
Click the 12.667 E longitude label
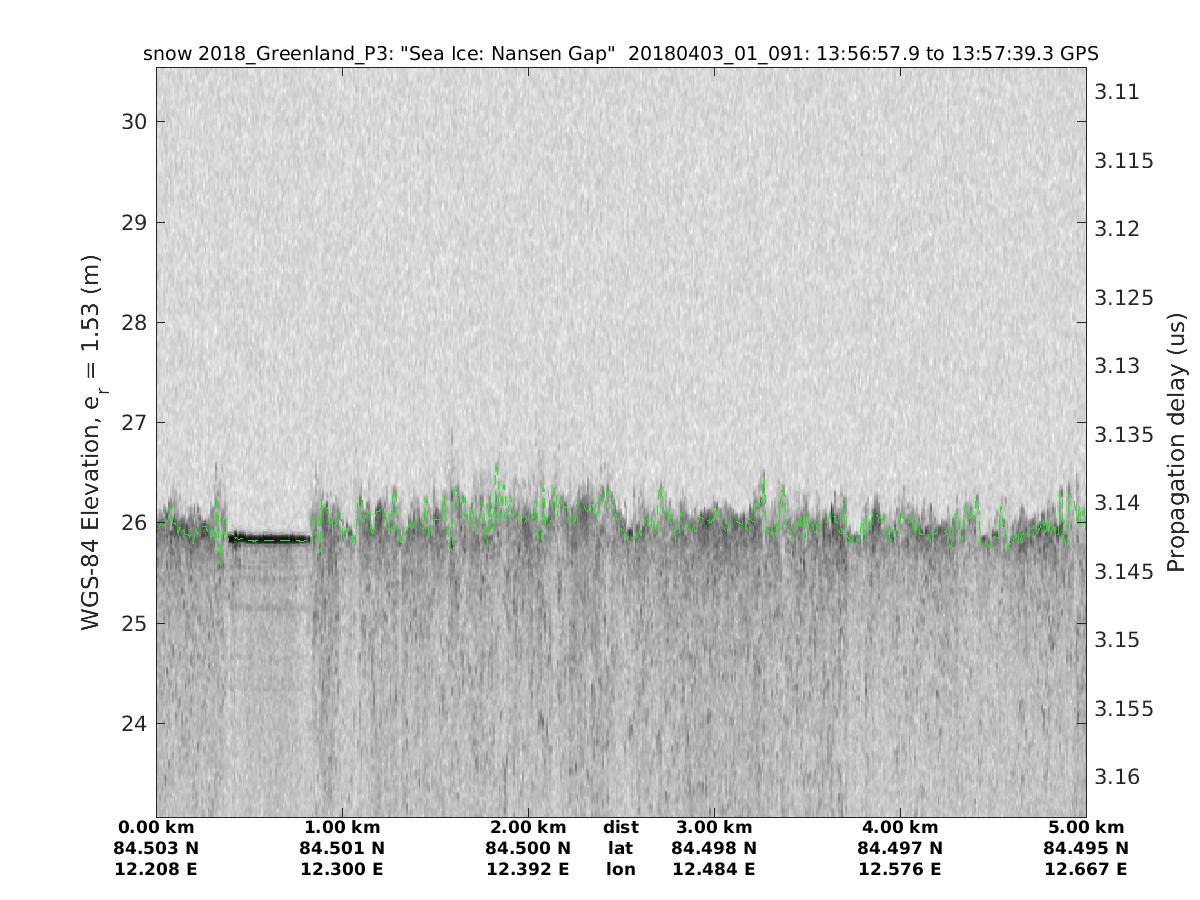pos(1085,869)
